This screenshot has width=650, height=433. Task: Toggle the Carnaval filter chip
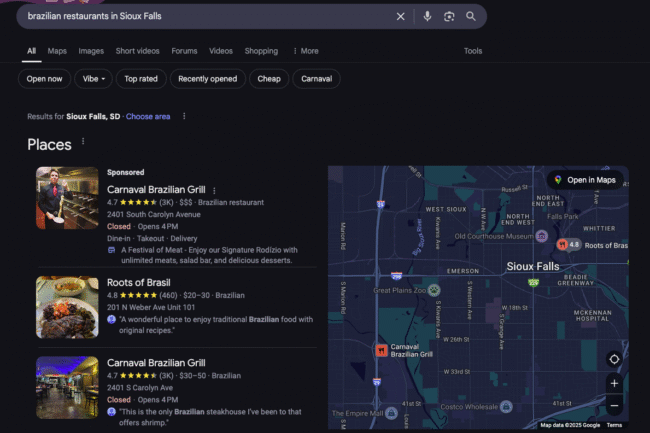pyautogui.click(x=316, y=79)
